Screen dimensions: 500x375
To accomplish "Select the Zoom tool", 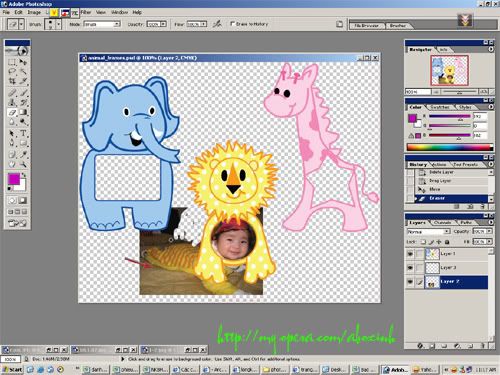I will pyautogui.click(x=23, y=164).
